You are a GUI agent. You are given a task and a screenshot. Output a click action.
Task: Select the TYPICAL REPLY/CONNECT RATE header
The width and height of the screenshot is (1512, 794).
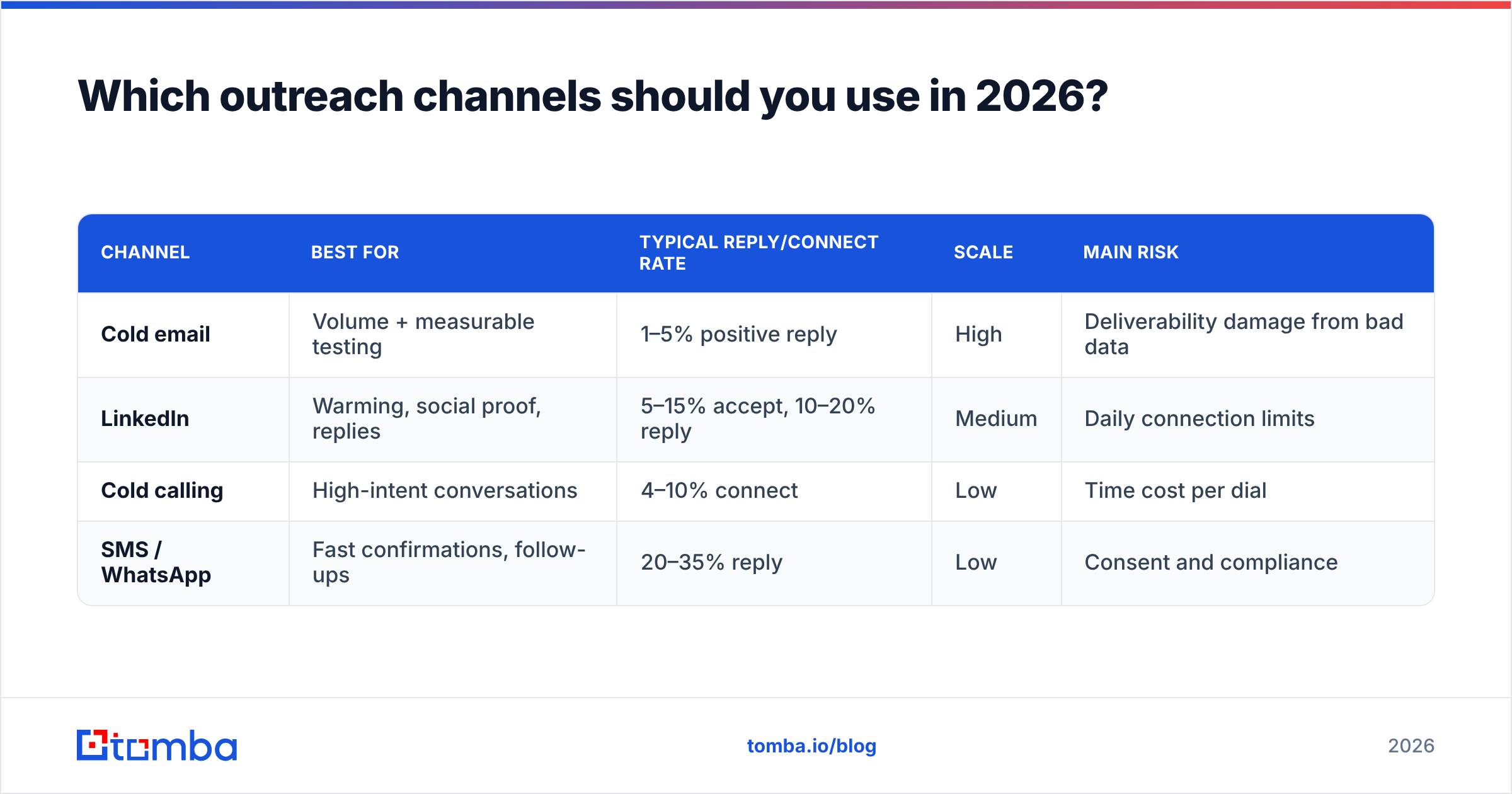pyautogui.click(x=759, y=253)
